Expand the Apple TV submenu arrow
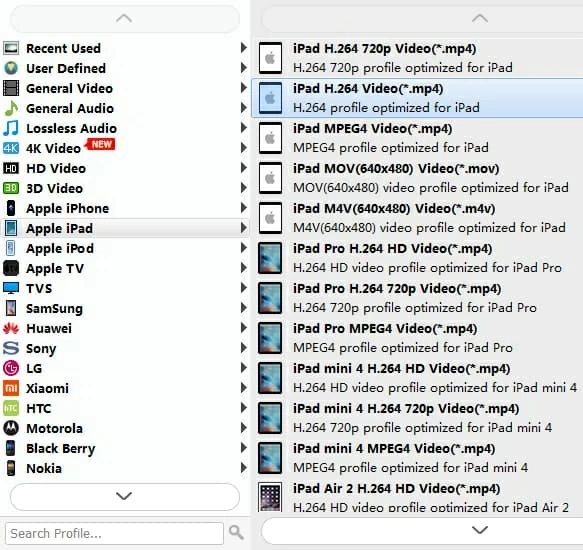This screenshot has height=550, width=583. pos(244,268)
